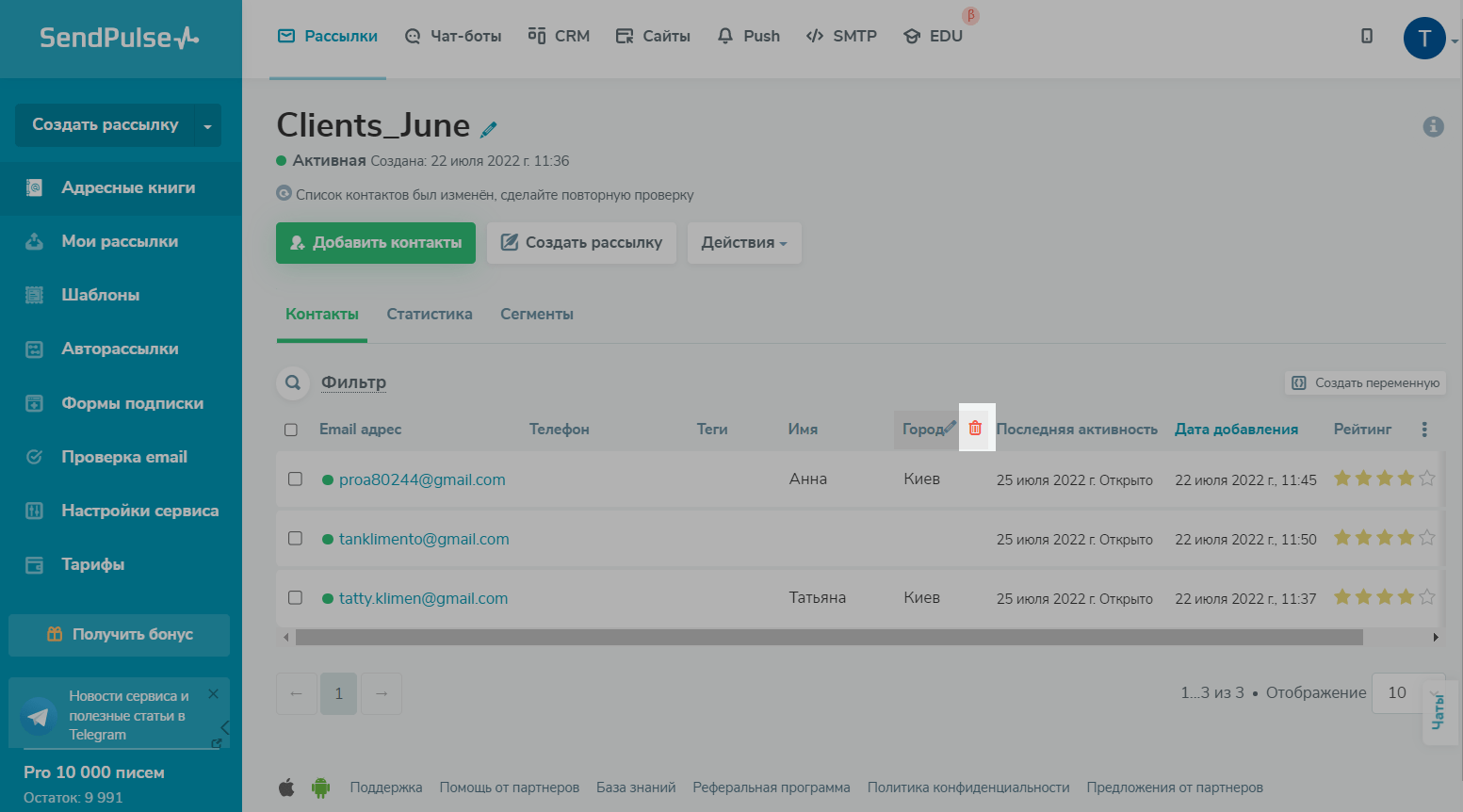This screenshot has height=812, width=1463.
Task: Click the star rating for tanklimento@gmail.com
Action: tap(1385, 538)
